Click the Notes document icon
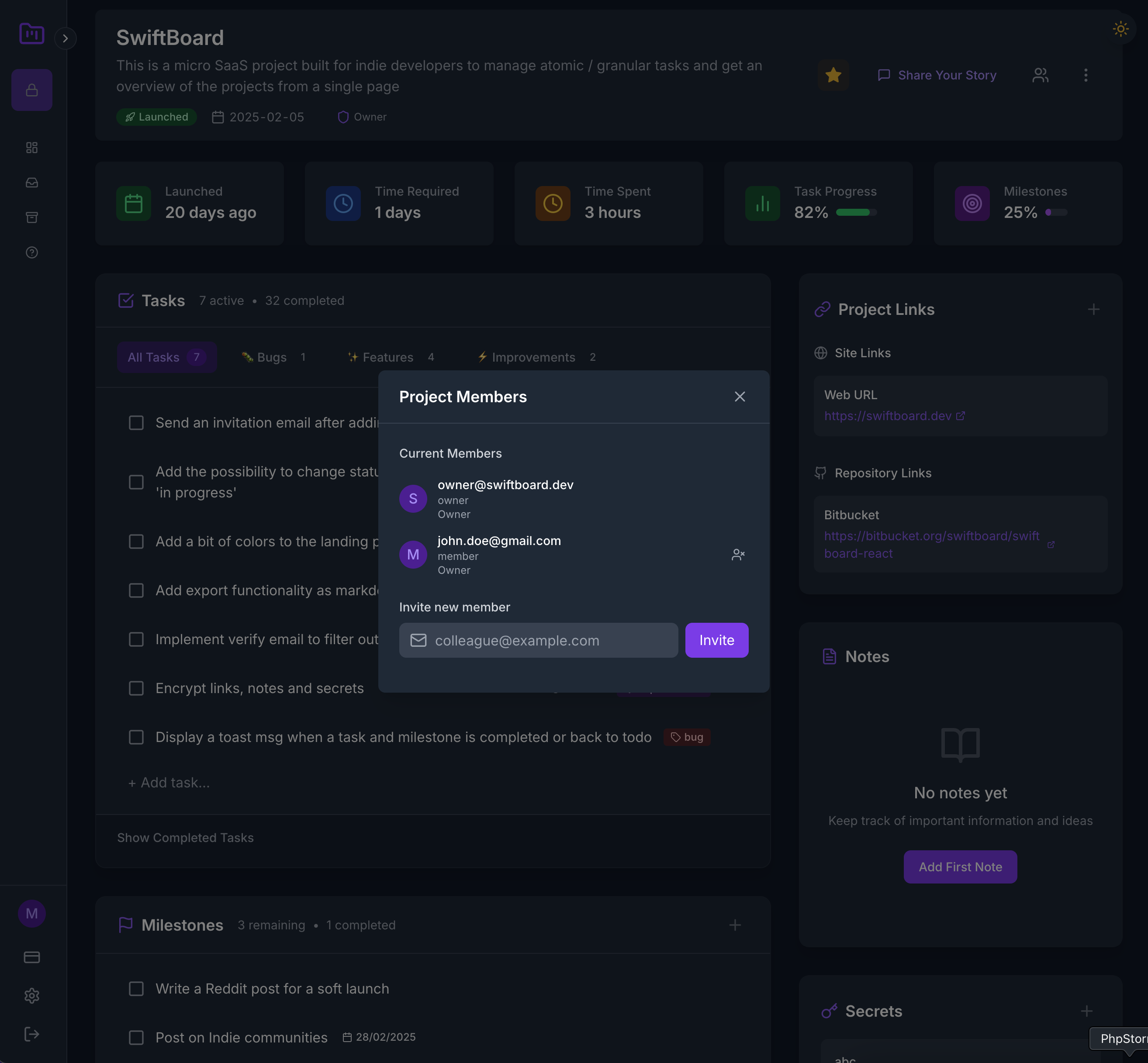1148x1063 pixels. point(829,656)
